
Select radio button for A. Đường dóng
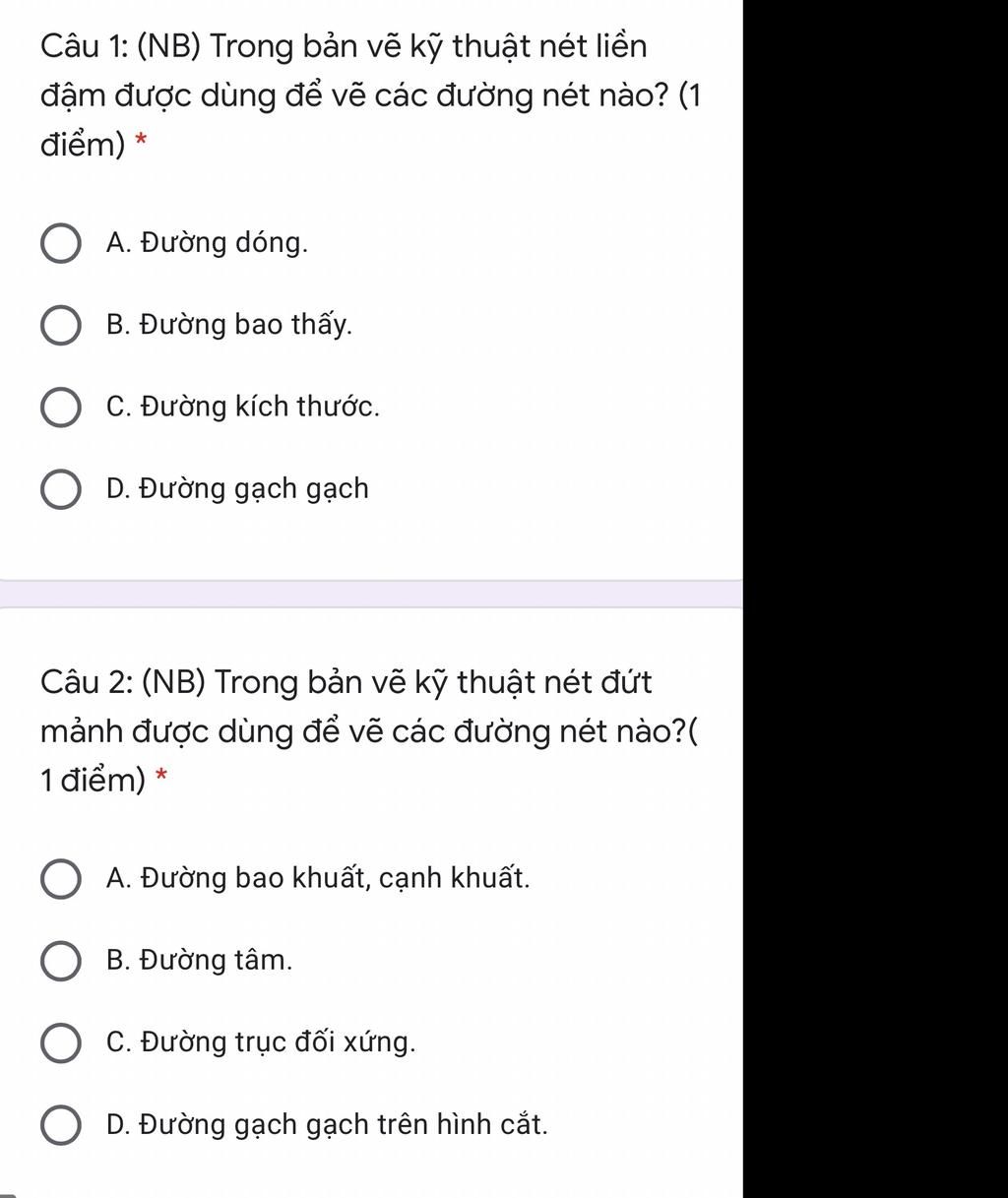click(x=60, y=244)
